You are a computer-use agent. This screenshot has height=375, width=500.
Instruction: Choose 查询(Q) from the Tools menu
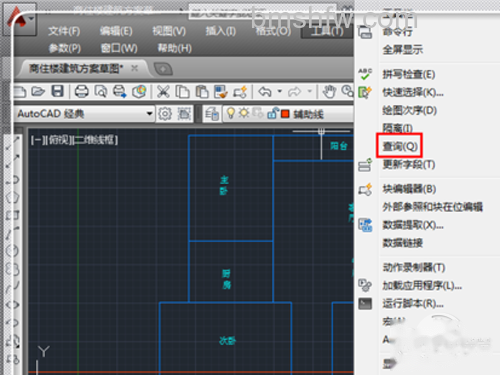[400, 146]
